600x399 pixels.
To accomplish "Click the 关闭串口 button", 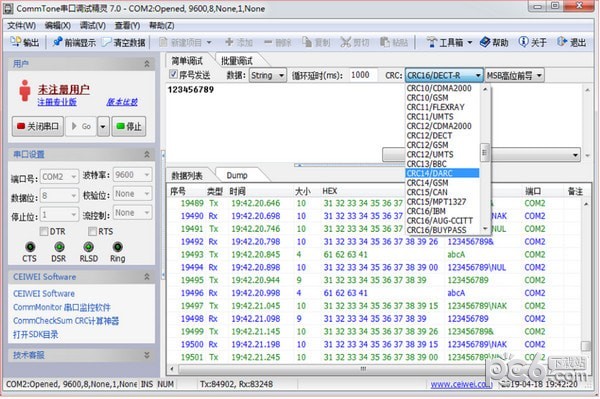I will [38, 126].
